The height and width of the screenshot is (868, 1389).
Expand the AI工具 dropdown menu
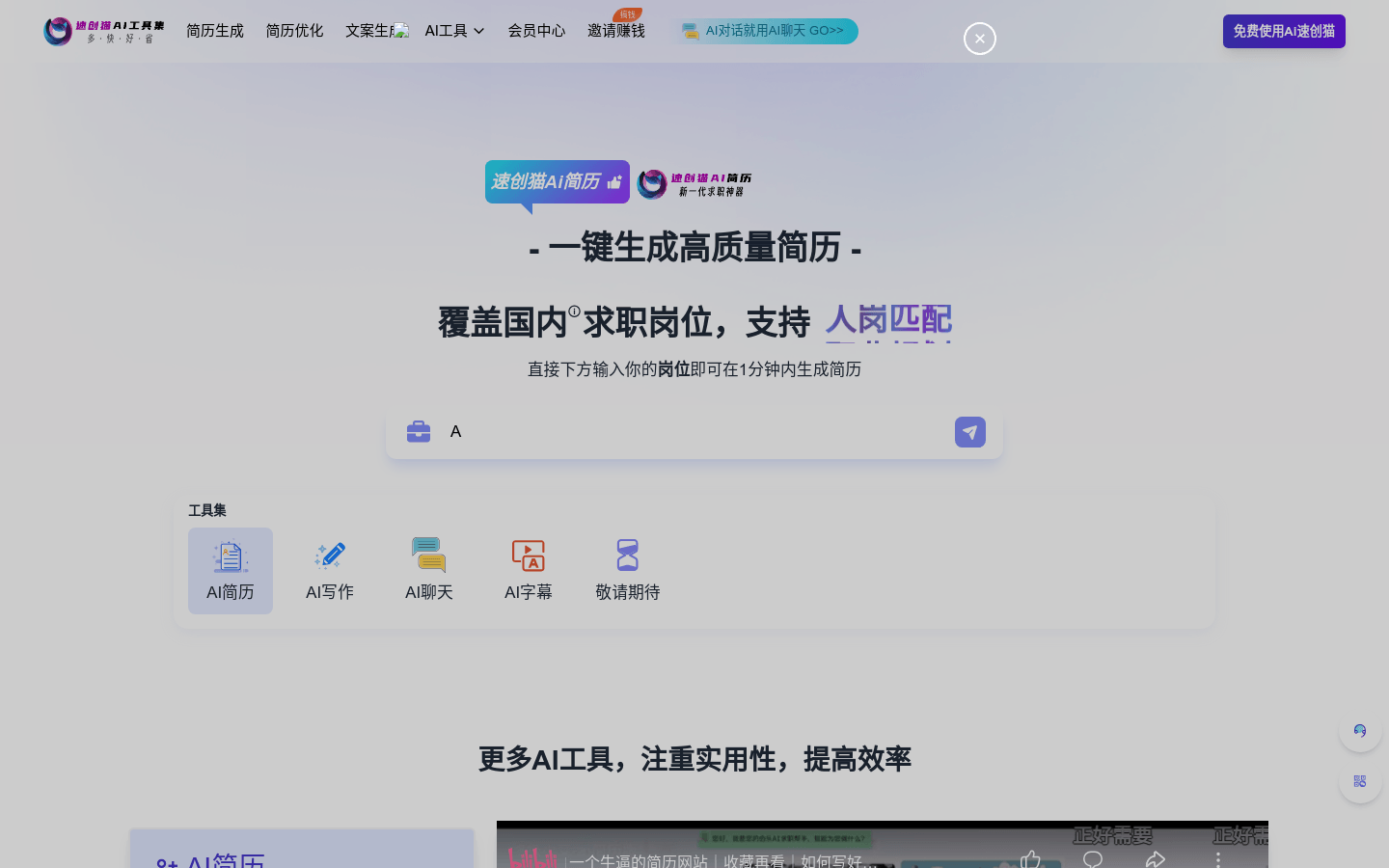454,31
